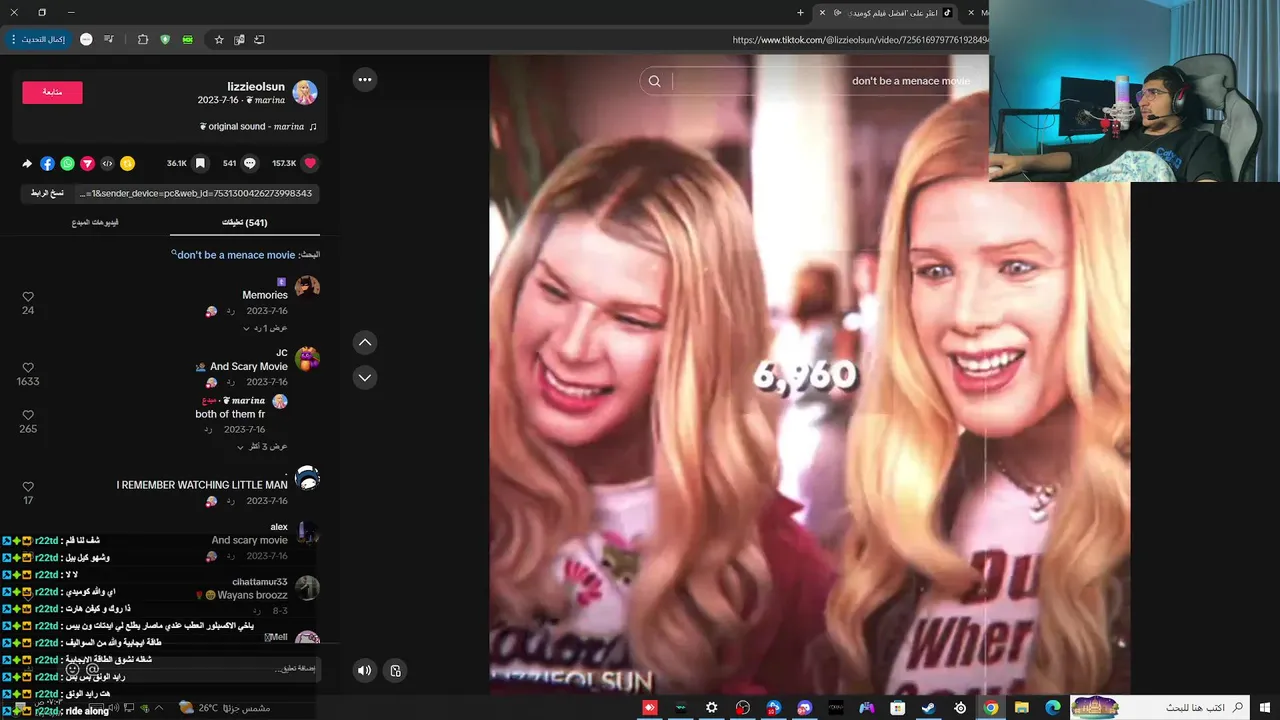
Task: Like the 'And Scary Movie' comment by JC
Action: (28, 368)
